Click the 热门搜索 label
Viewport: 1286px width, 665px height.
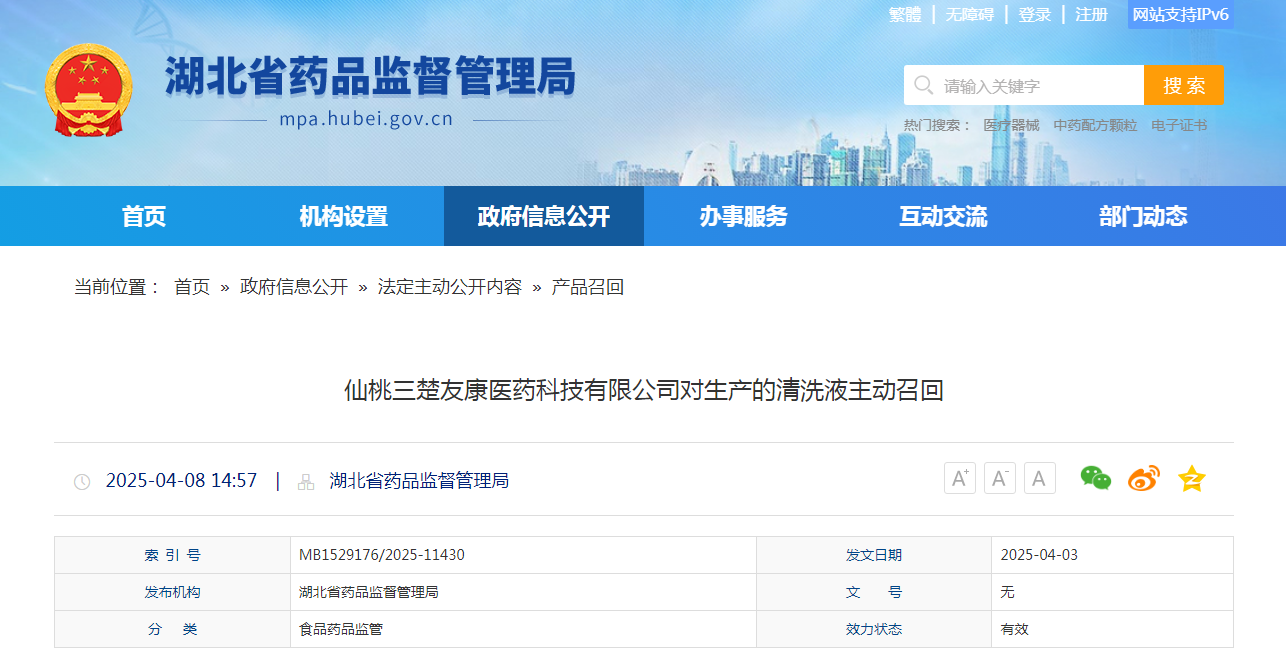[x=938, y=125]
